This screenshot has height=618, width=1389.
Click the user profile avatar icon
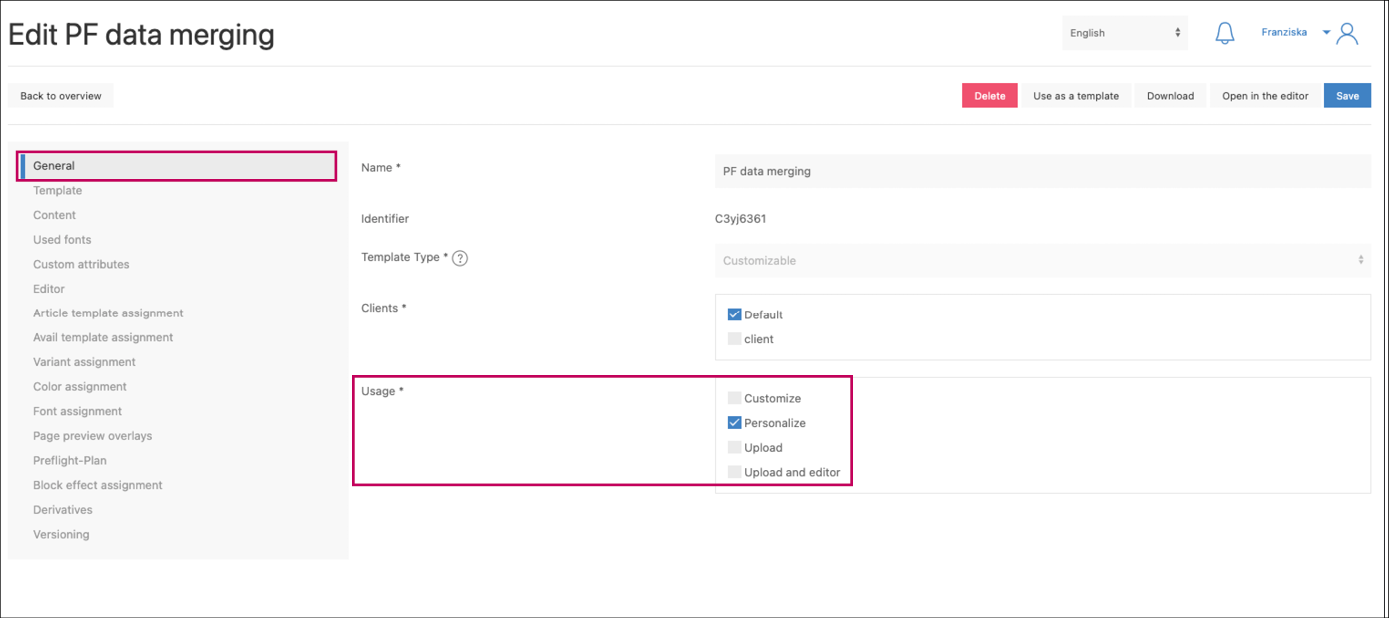pyautogui.click(x=1347, y=33)
